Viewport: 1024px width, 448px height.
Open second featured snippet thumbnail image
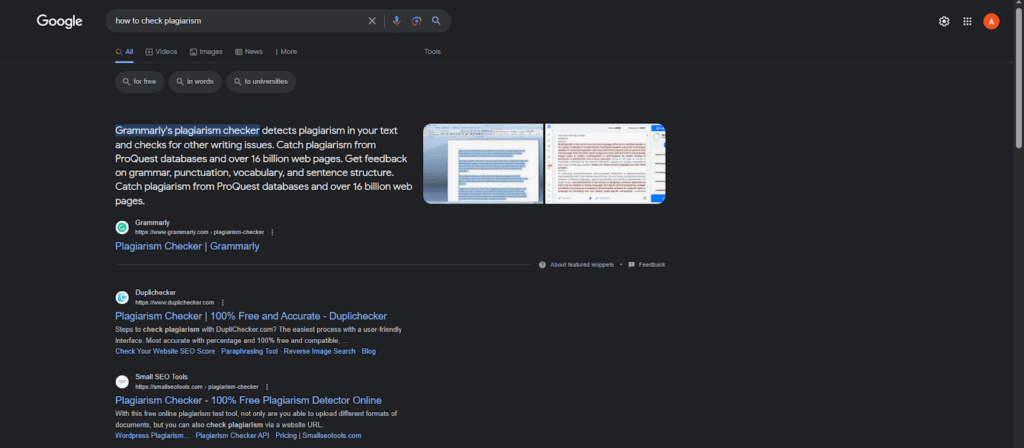tap(605, 164)
